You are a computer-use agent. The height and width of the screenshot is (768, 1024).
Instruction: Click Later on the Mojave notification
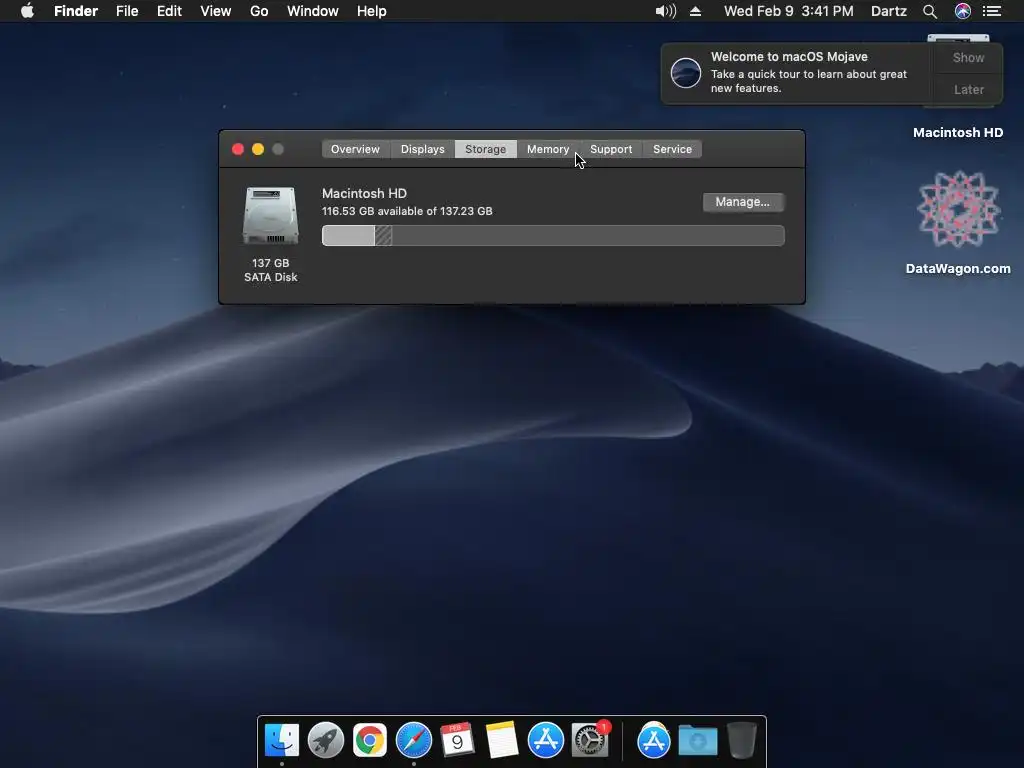pos(968,89)
